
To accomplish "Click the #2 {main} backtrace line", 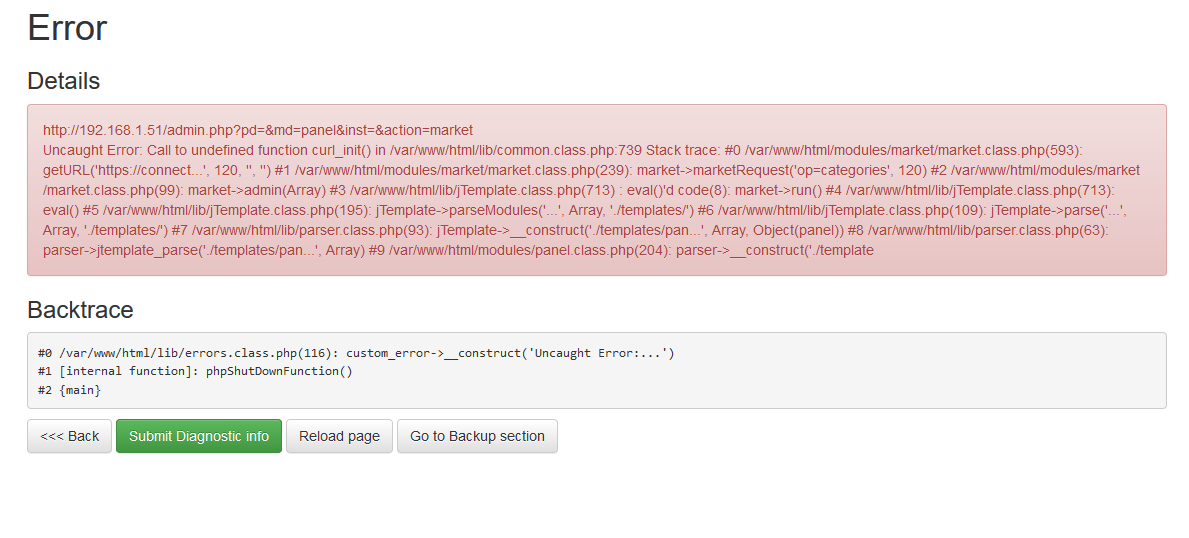I will (69, 389).
